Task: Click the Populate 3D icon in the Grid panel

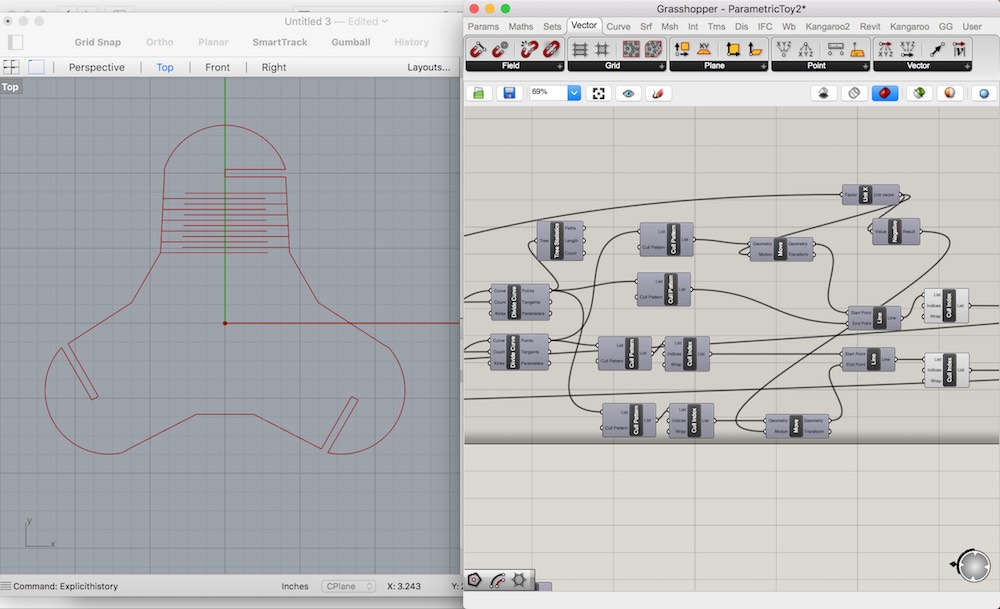Action: pos(653,49)
